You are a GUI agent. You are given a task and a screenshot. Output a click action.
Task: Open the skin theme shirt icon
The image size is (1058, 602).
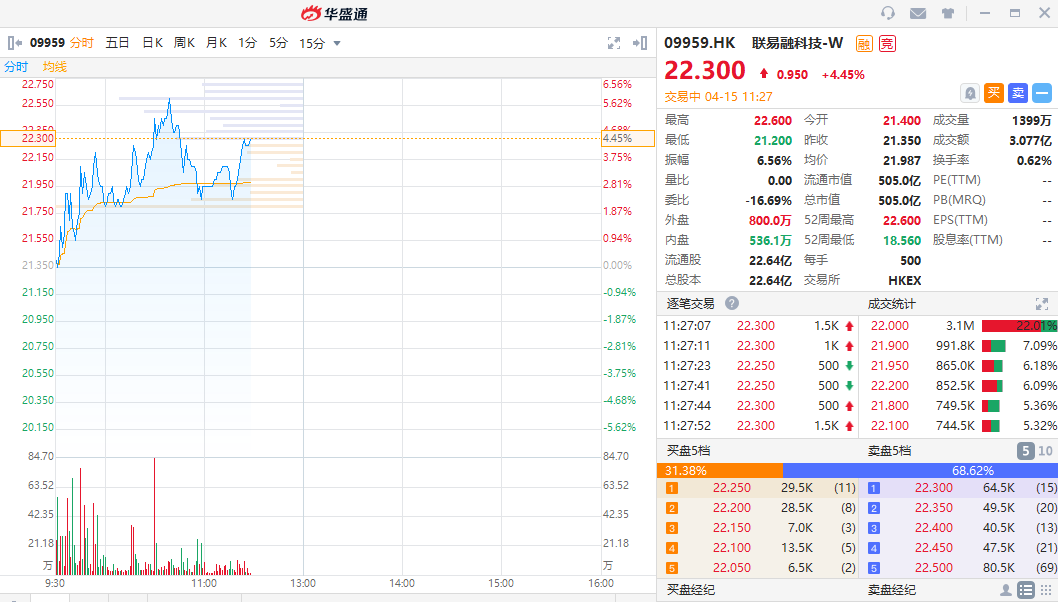[948, 13]
